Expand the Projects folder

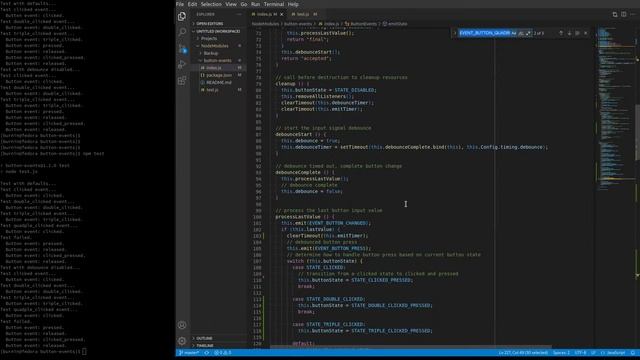(x=218, y=38)
